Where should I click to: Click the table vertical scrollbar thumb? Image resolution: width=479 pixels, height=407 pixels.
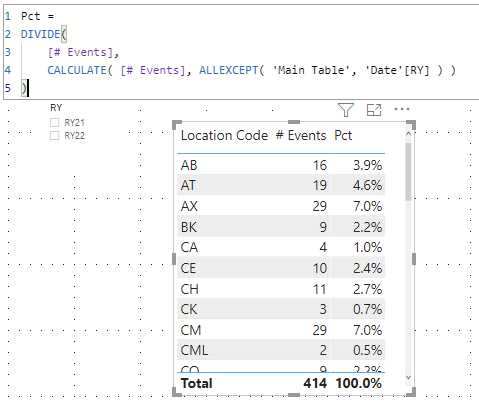pyautogui.click(x=408, y=172)
